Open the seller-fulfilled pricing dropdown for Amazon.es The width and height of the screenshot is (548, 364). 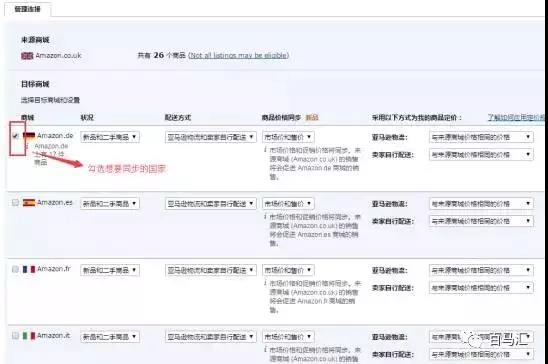[x=481, y=221]
